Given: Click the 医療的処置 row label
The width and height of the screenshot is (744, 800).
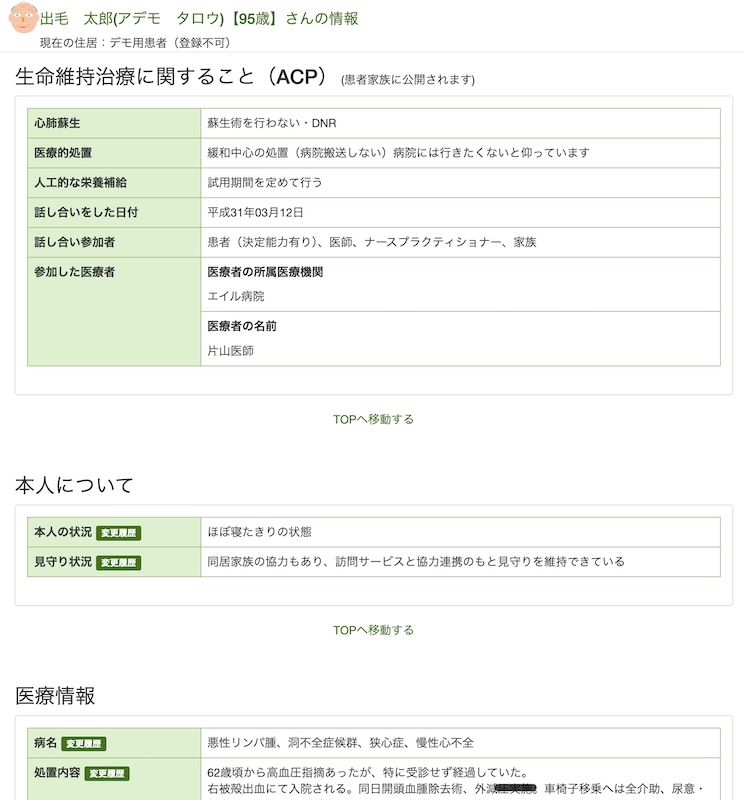Looking at the screenshot, I should (64, 153).
